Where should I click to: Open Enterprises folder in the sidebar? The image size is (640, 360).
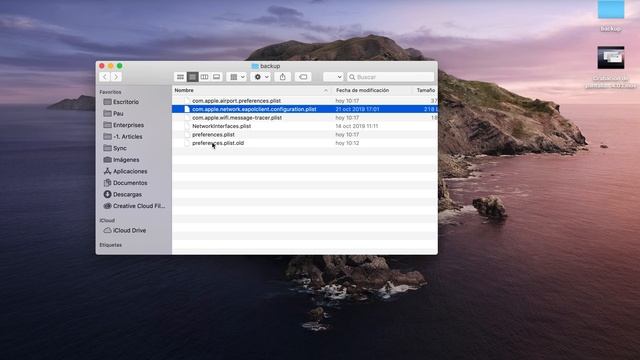pos(128,125)
